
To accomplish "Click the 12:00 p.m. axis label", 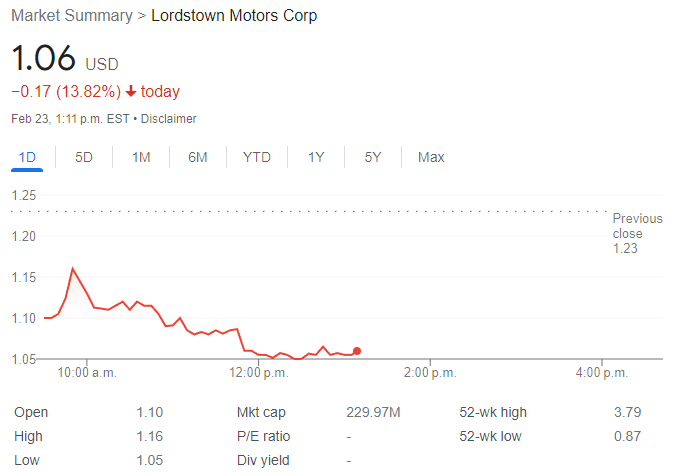I will (259, 373).
